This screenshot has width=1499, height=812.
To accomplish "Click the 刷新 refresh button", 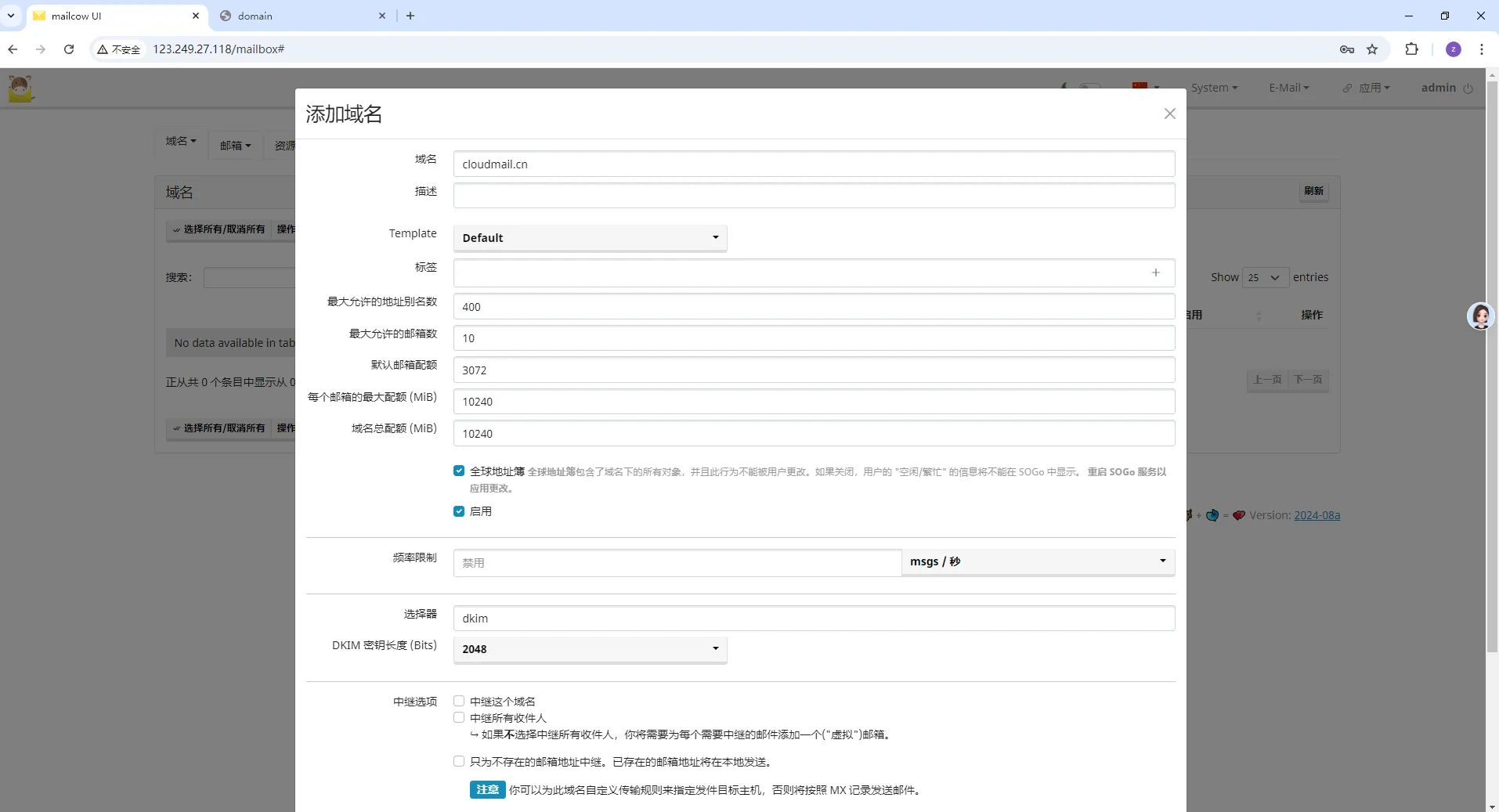I will (1313, 191).
